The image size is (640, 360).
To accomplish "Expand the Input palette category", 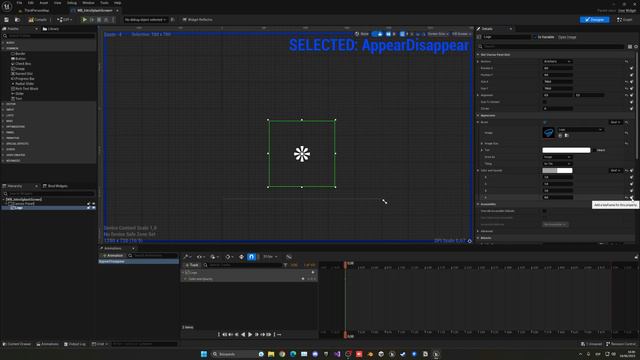I will tap(4, 110).
